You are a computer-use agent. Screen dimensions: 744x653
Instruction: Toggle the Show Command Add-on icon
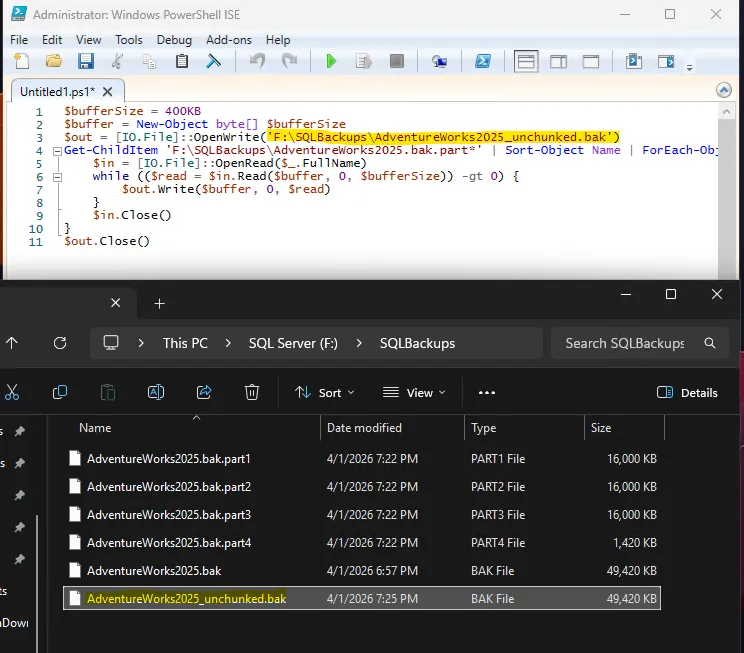(x=666, y=61)
